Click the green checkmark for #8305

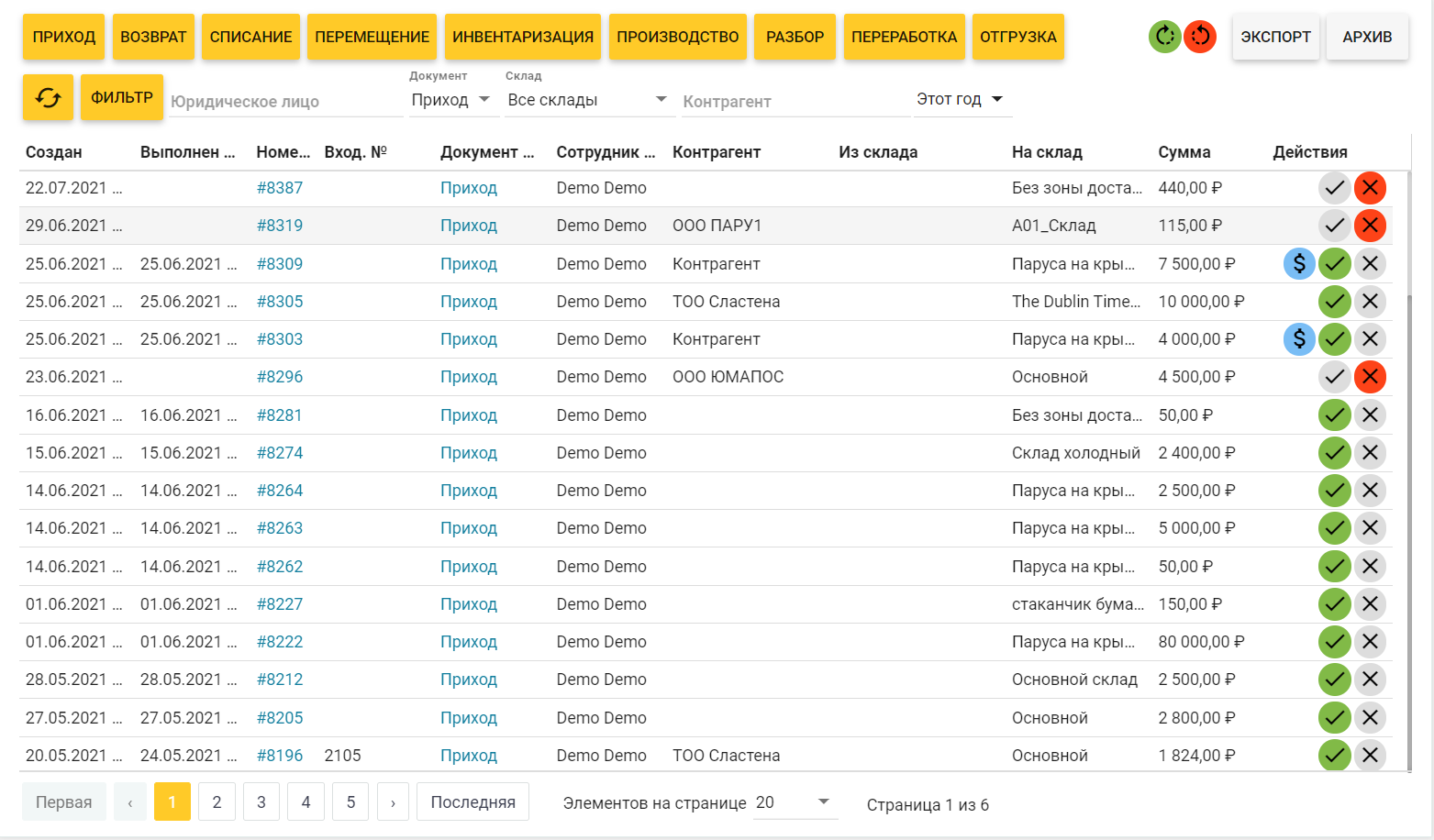point(1334,302)
